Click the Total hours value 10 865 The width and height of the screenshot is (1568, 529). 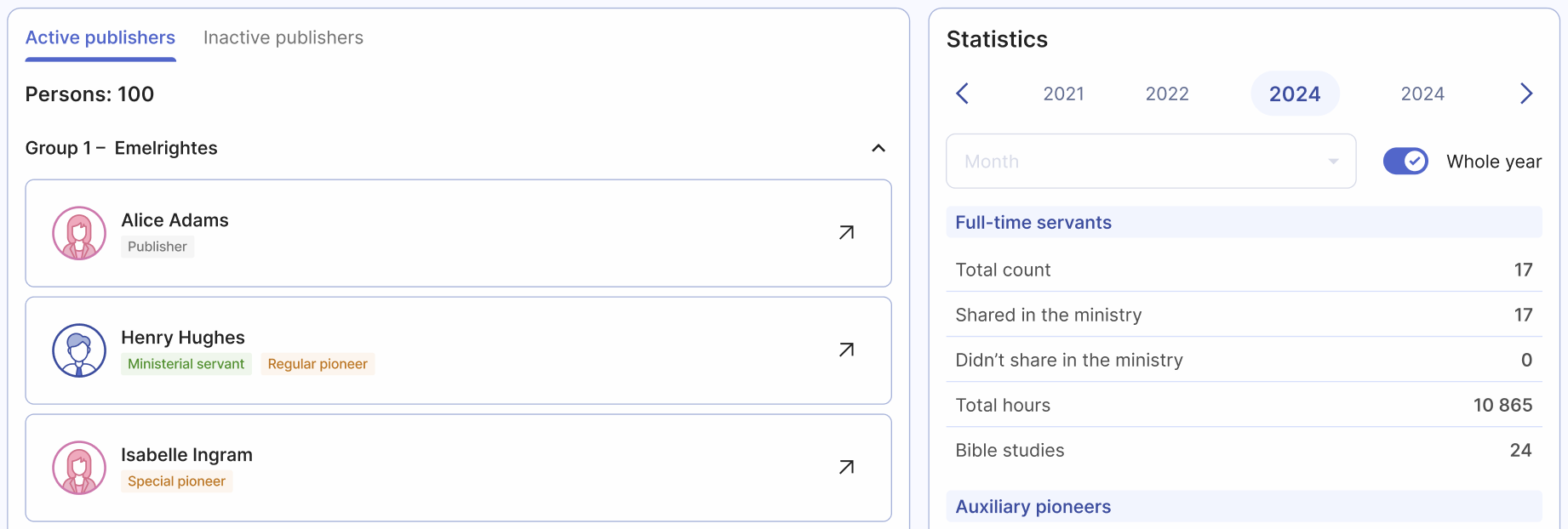point(1502,405)
